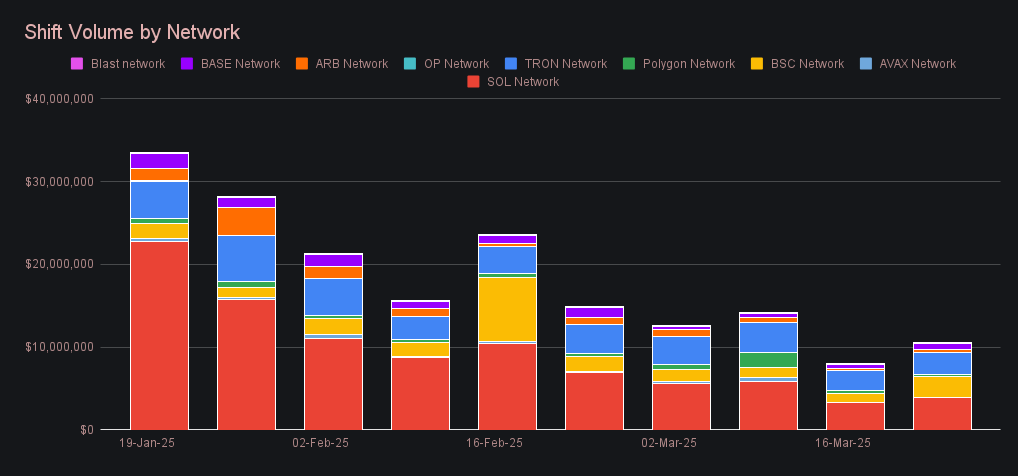Viewport: 1018px width, 476px height.
Task: Click the green Polygon Network legend swatch
Action: pos(628,64)
